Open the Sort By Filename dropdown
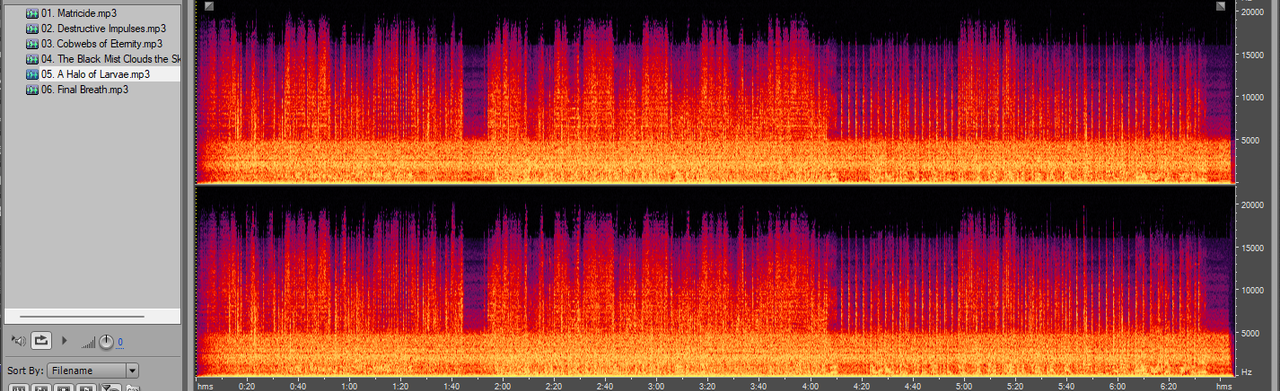1280x391 pixels. [x=92, y=370]
